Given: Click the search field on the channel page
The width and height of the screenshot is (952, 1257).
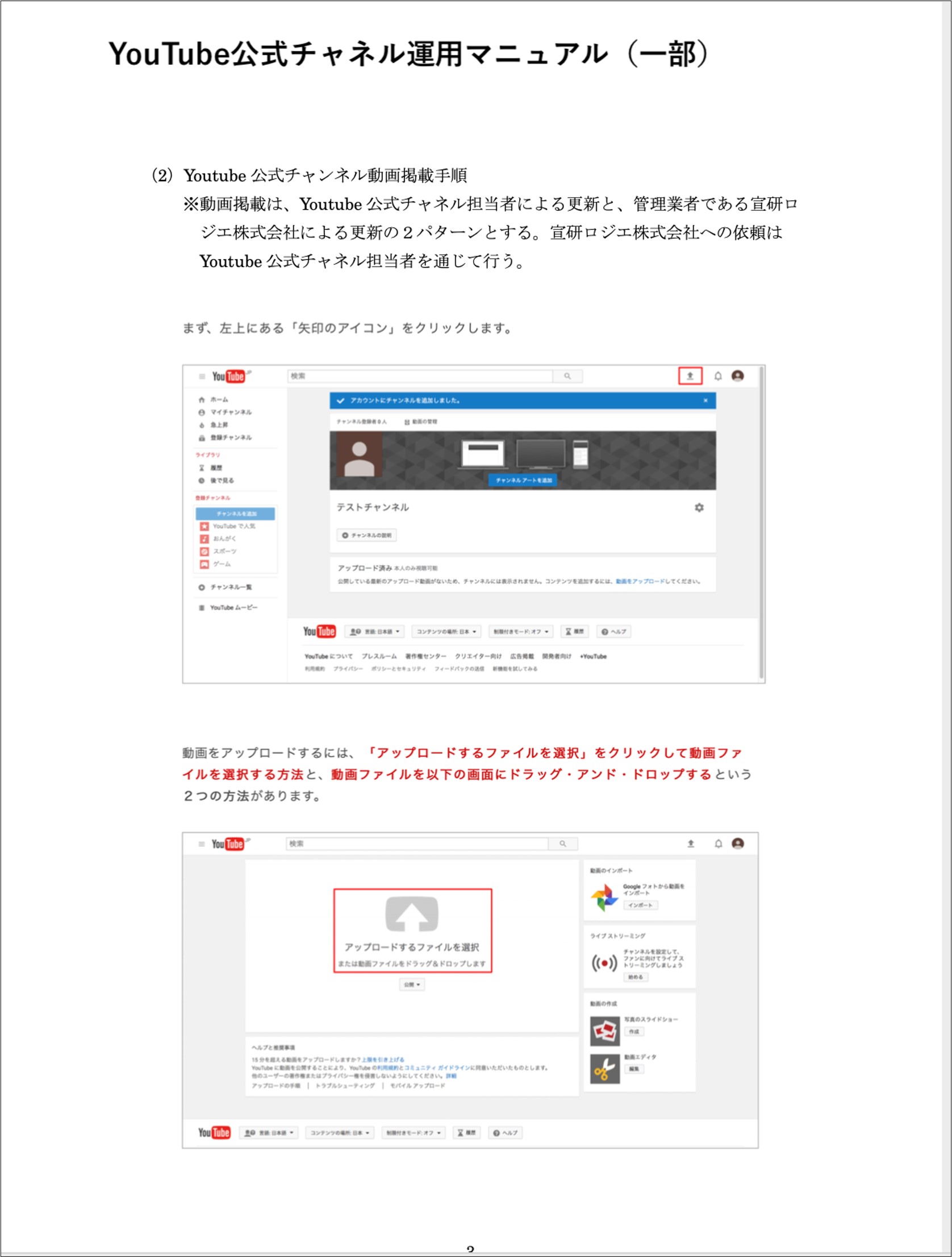Looking at the screenshot, I should click(420, 376).
